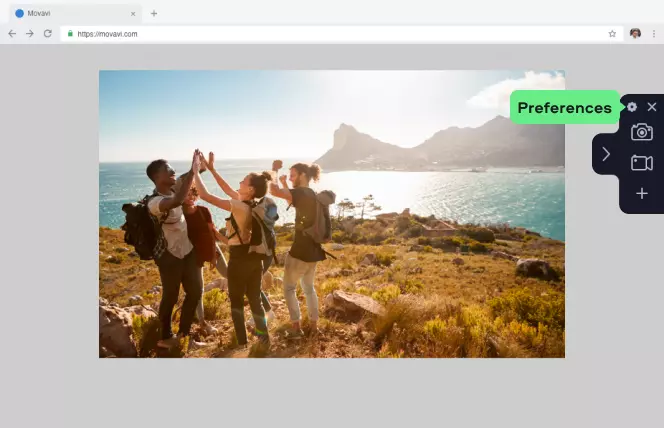This screenshot has height=428, width=664.
Task: Click the hikers high-five photo
Action: [332, 214]
